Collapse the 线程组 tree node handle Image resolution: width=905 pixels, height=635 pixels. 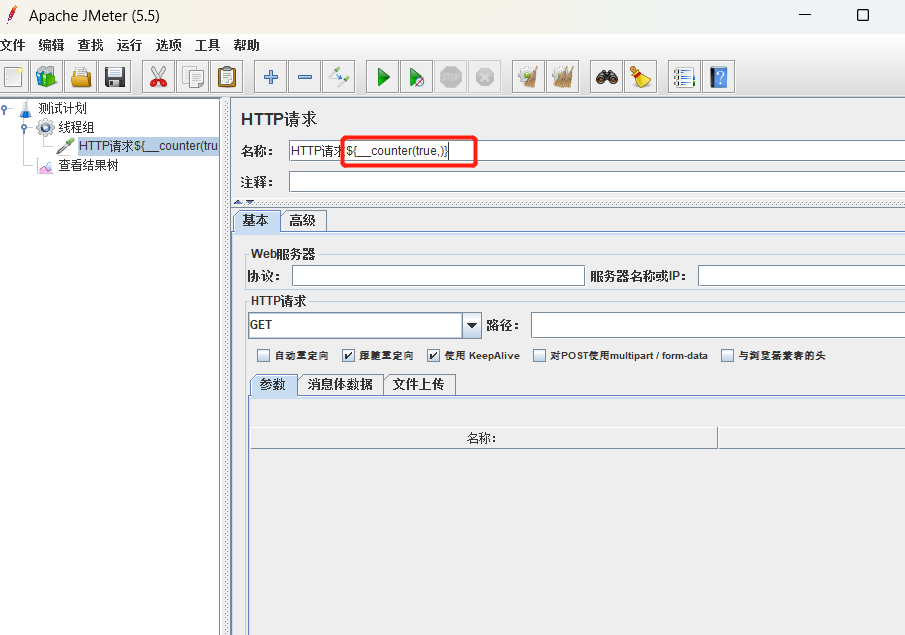click(x=24, y=128)
